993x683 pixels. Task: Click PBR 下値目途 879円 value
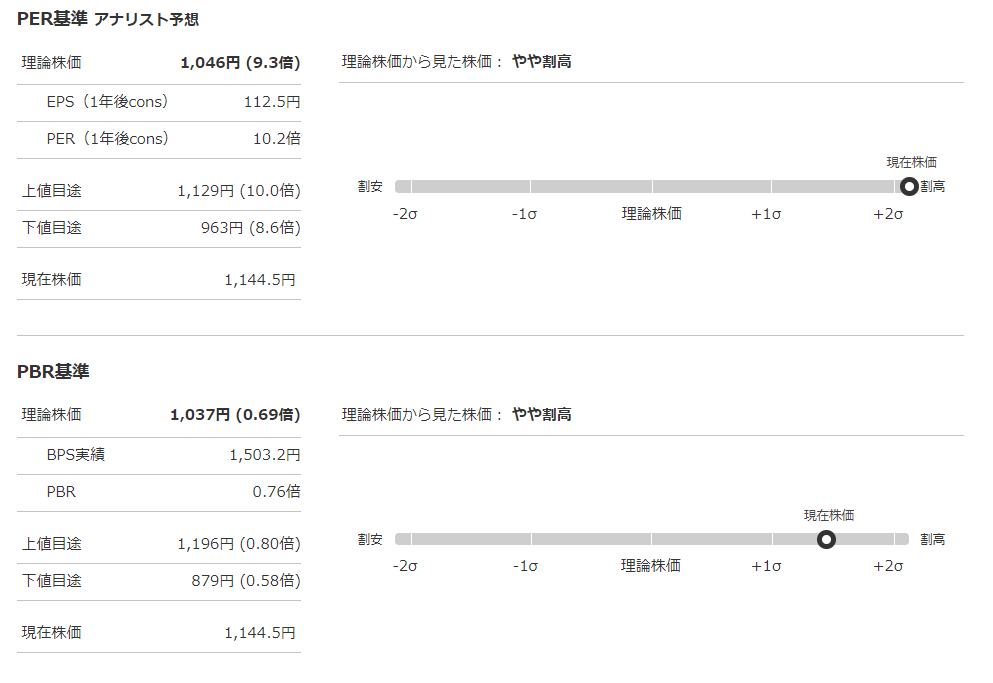pos(246,580)
